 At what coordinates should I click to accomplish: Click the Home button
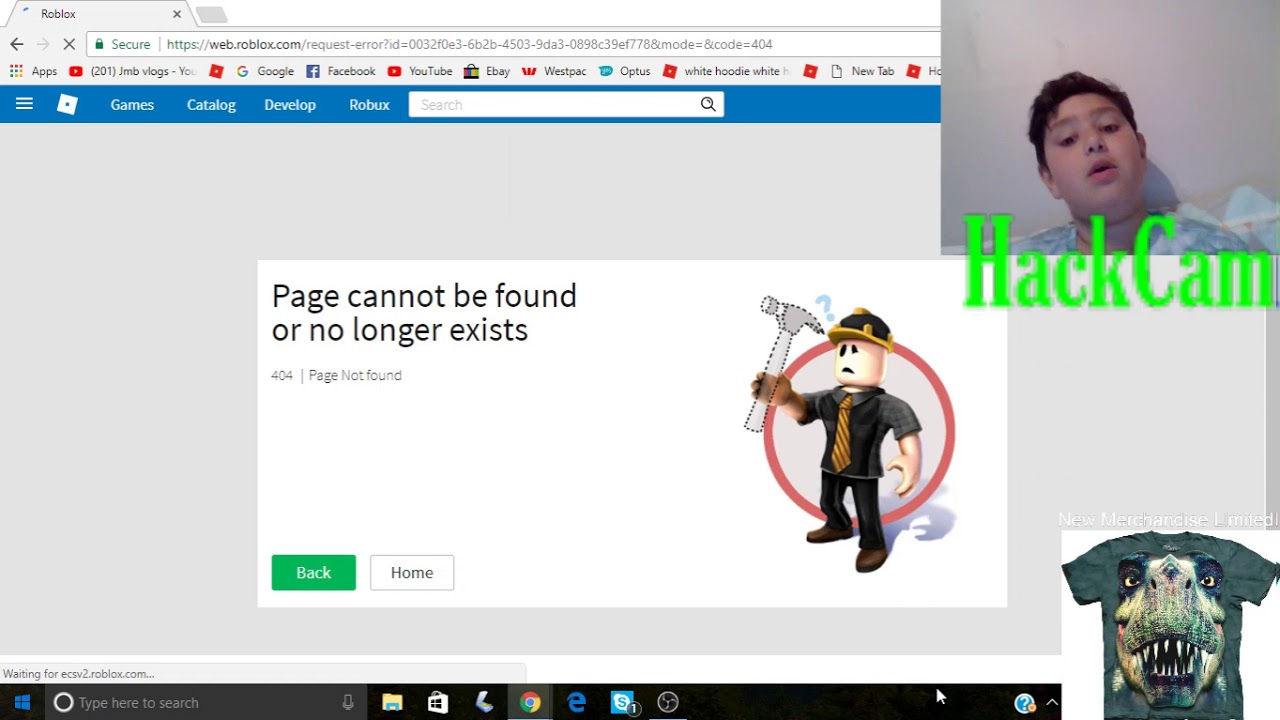pyautogui.click(x=412, y=572)
